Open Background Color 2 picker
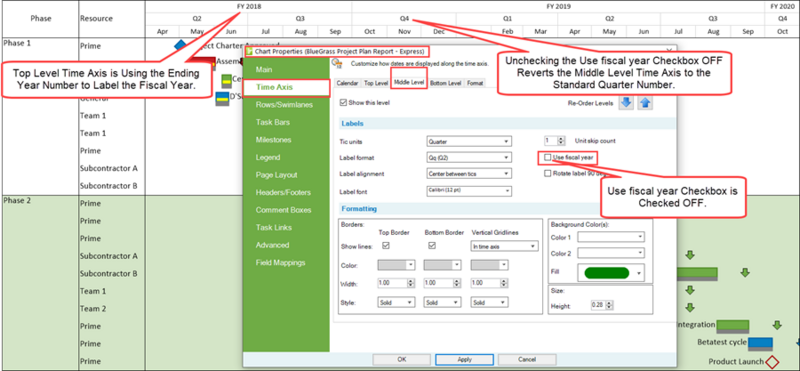The image size is (800, 371). pos(611,253)
